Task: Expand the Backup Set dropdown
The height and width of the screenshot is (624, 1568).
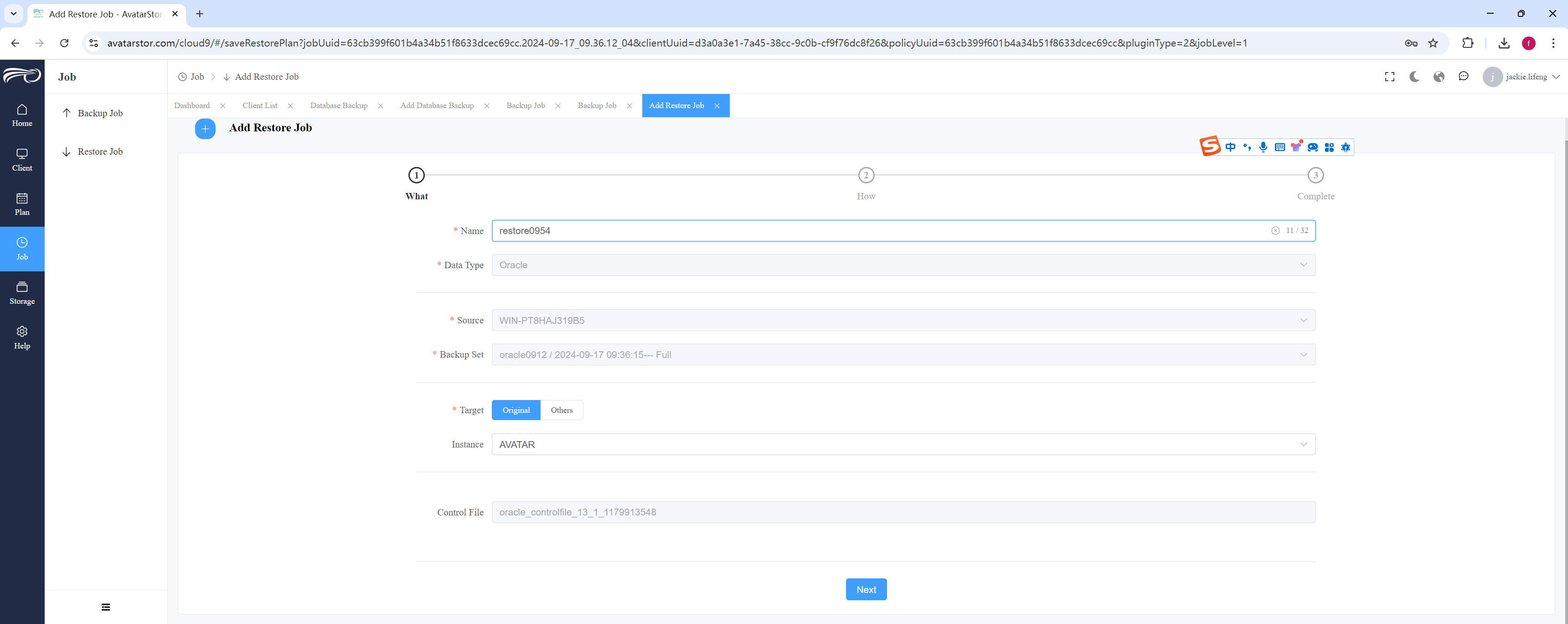Action: pyautogui.click(x=903, y=355)
